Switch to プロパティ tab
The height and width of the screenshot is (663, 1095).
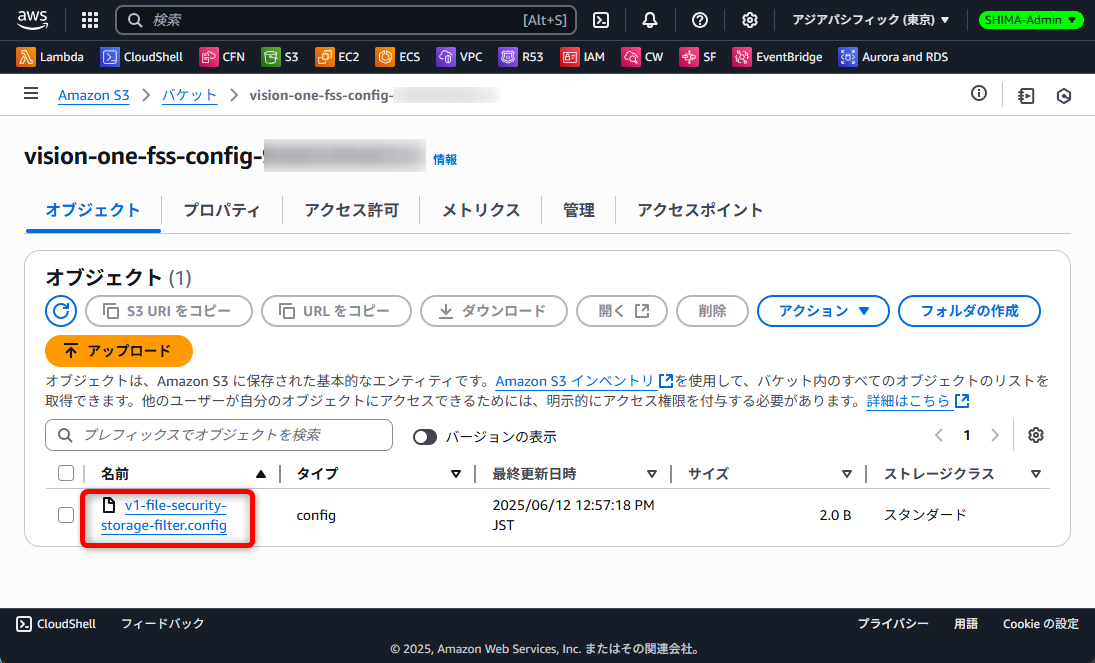pyautogui.click(x=221, y=210)
